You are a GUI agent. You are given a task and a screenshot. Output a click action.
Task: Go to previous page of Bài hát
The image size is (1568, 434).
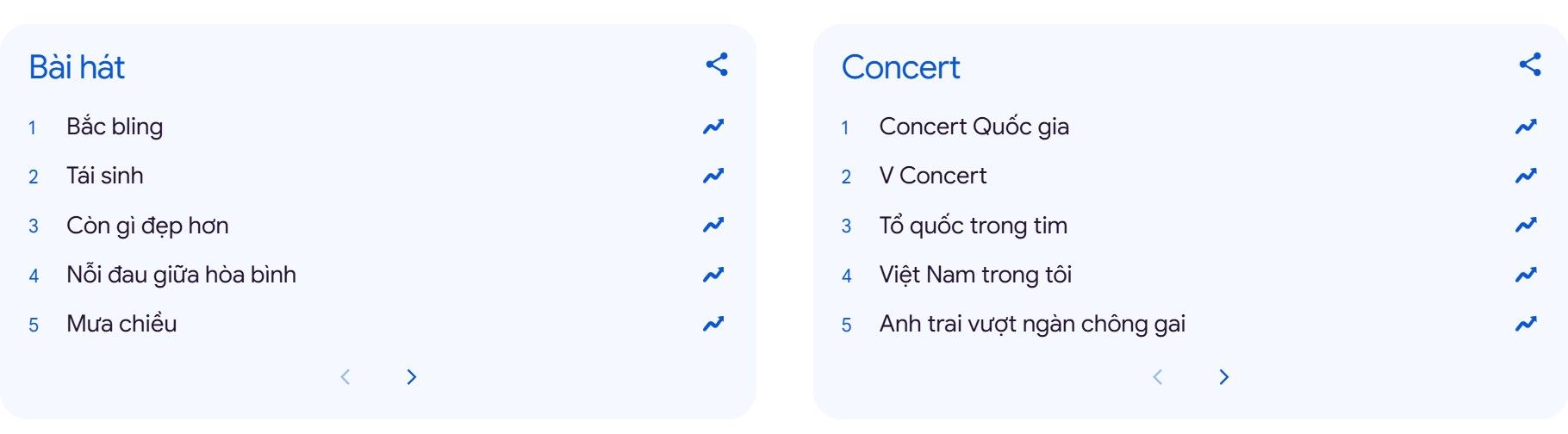point(345,377)
